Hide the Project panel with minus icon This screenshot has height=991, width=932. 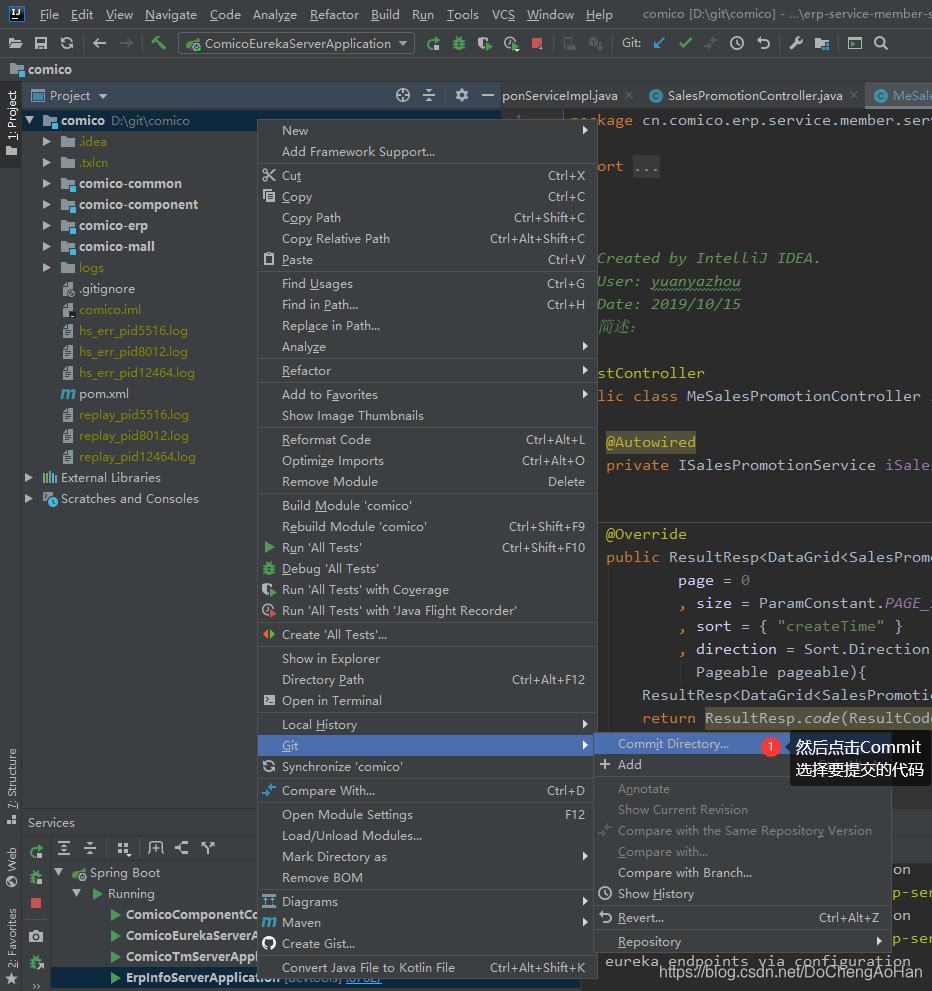pyautogui.click(x=487, y=95)
